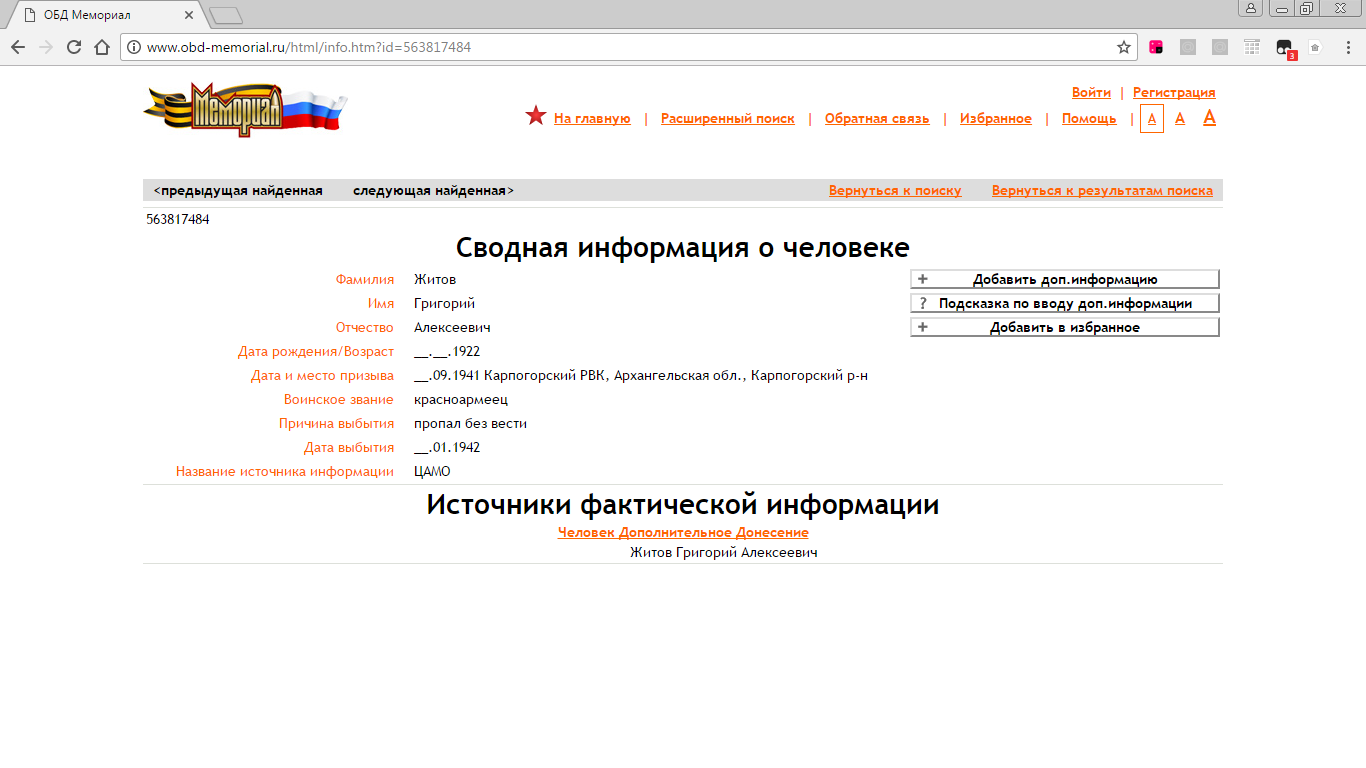Click the source value ЦАМО
Viewport: 1366px width, 768px height.
click(x=432, y=472)
